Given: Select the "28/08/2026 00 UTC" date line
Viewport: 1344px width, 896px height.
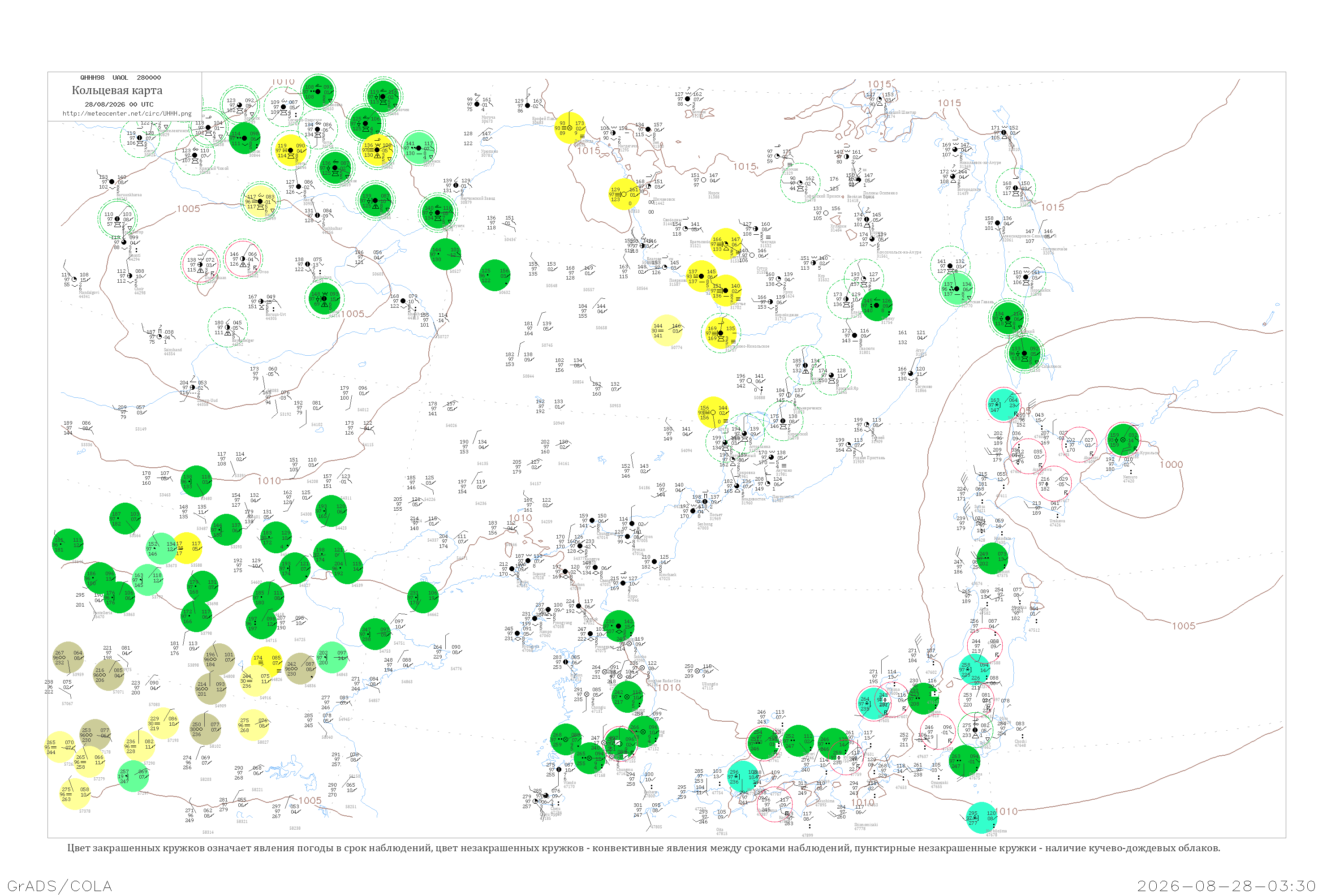Looking at the screenshot, I should pos(119,104).
